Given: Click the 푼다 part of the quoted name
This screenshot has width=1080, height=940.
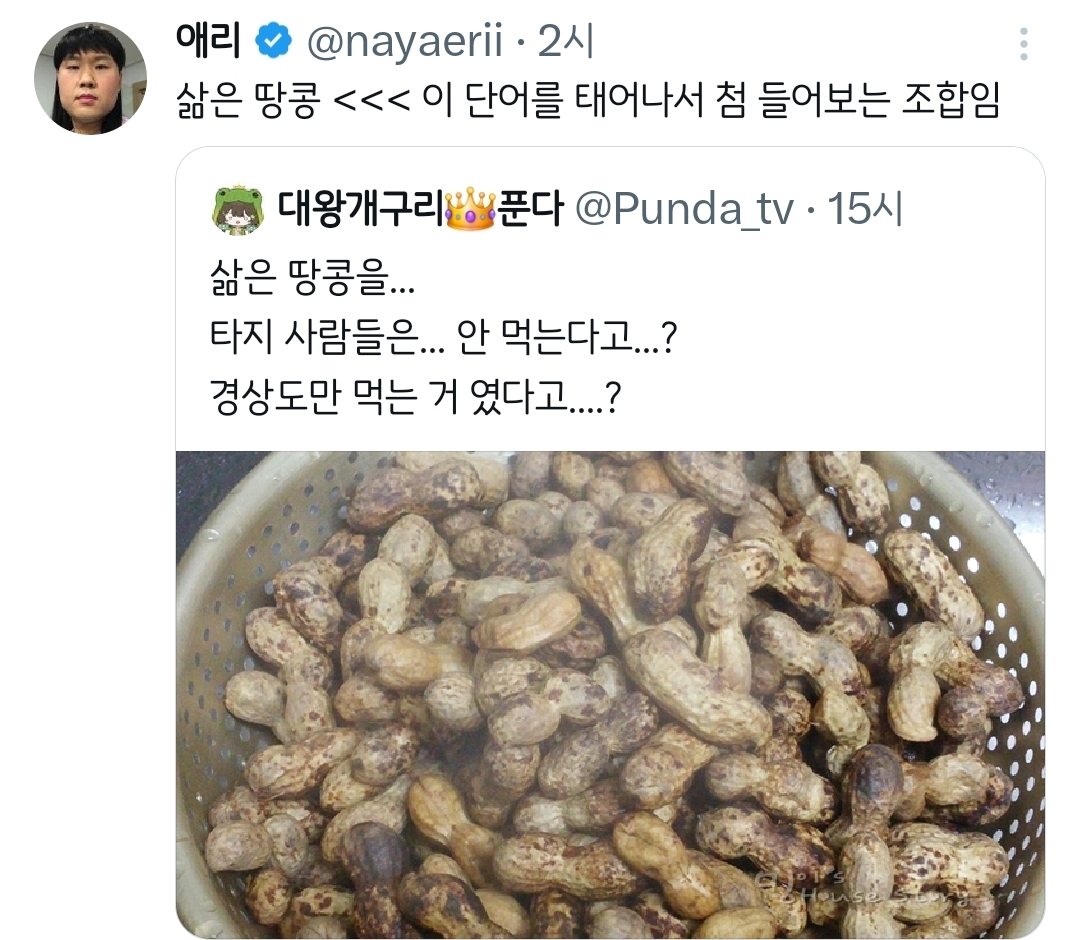Looking at the screenshot, I should [530, 209].
